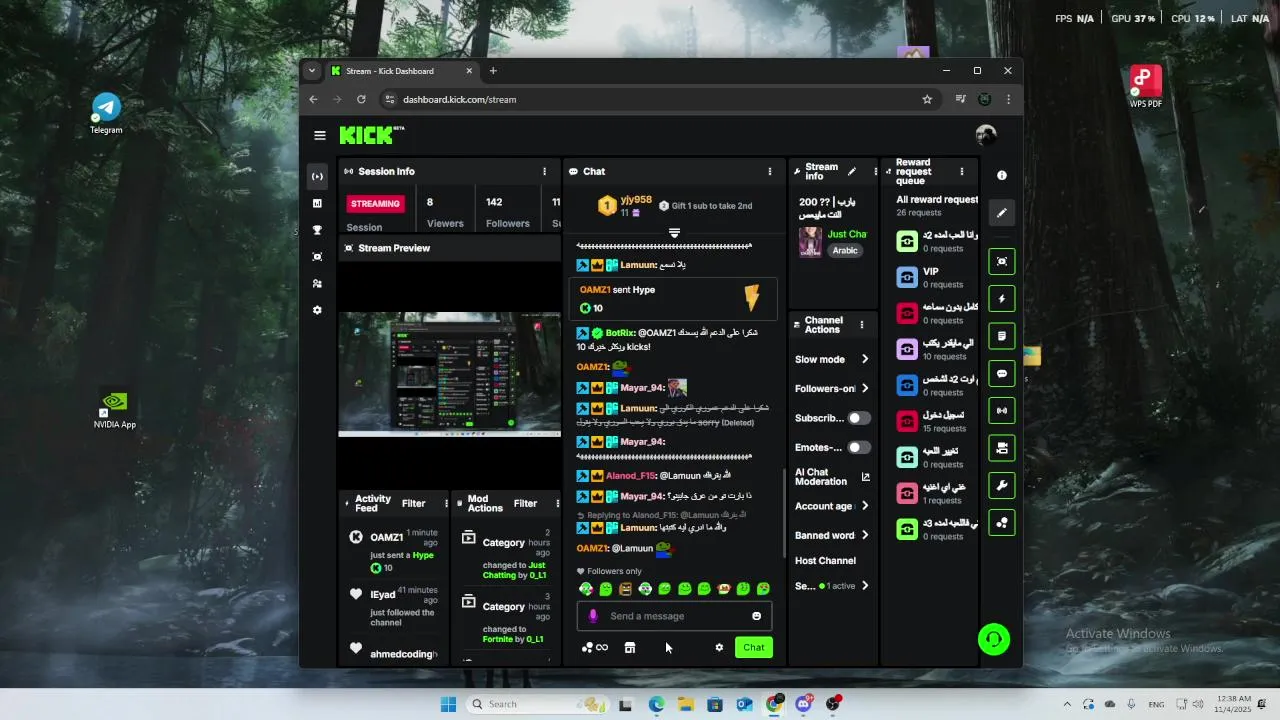Open the Channel Actions three-dot menu
1280x720 pixels.
(861, 325)
